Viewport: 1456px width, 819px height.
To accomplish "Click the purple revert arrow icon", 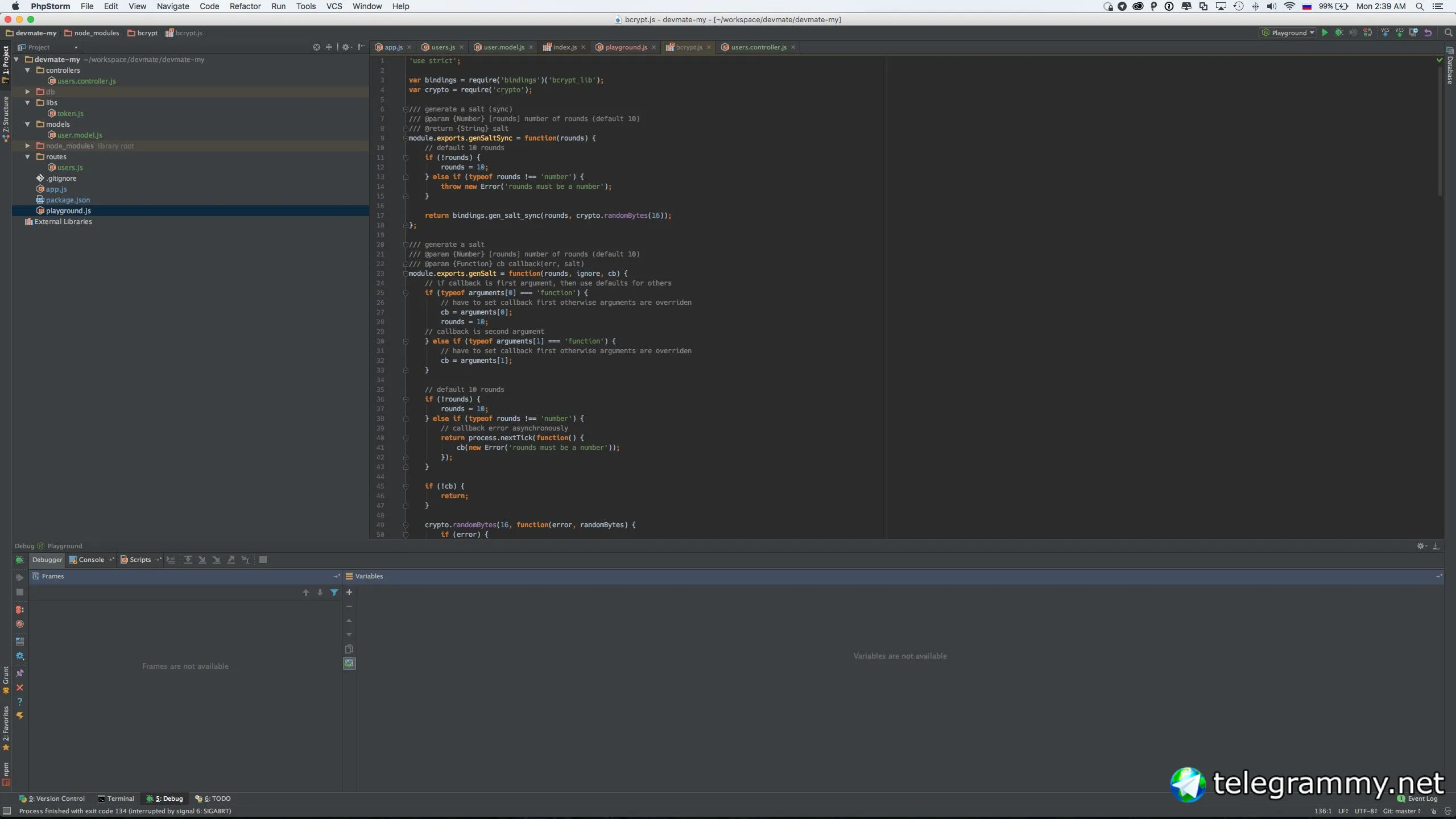I will click(1428, 33).
